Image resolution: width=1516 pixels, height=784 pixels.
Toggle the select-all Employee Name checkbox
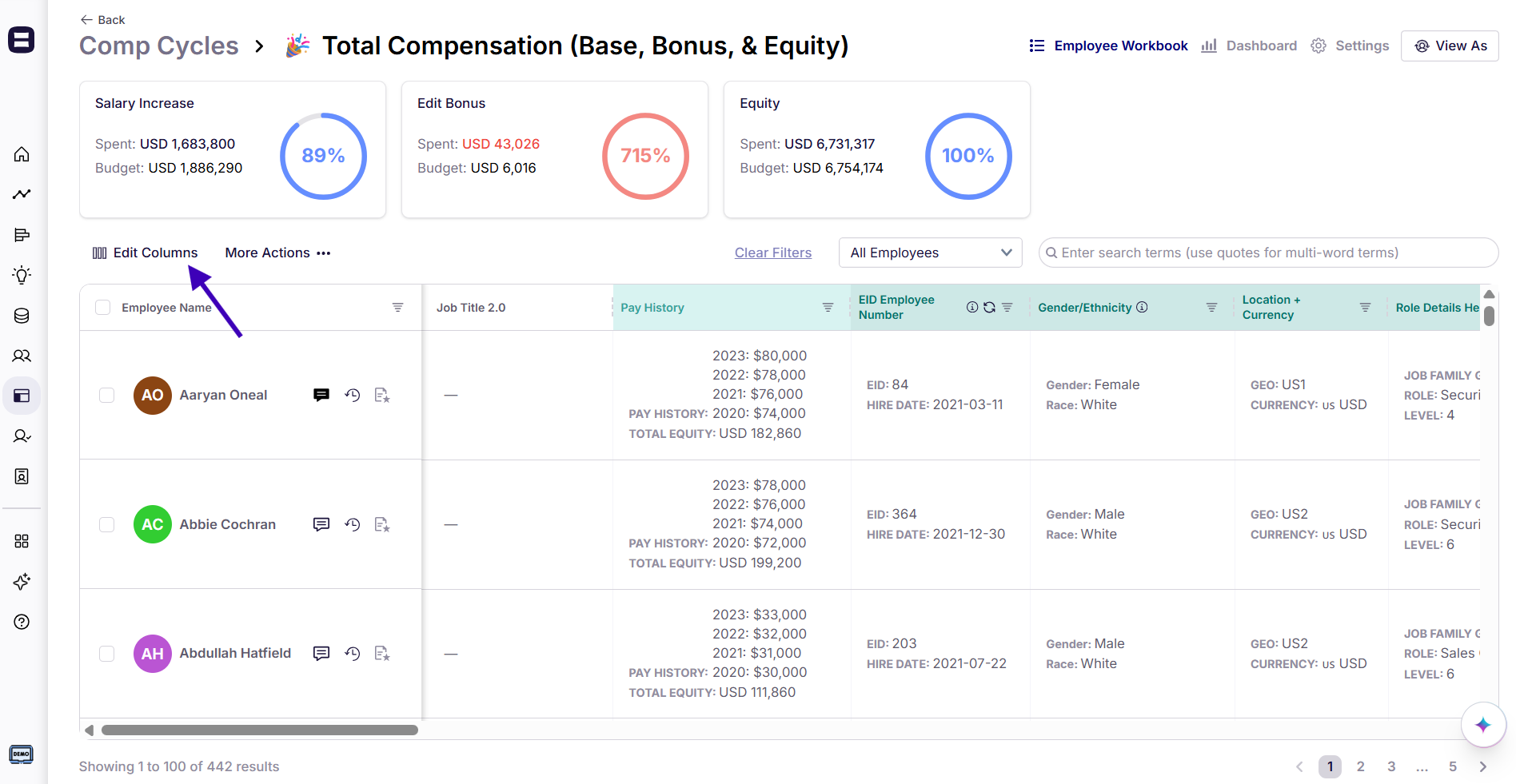[x=103, y=308]
